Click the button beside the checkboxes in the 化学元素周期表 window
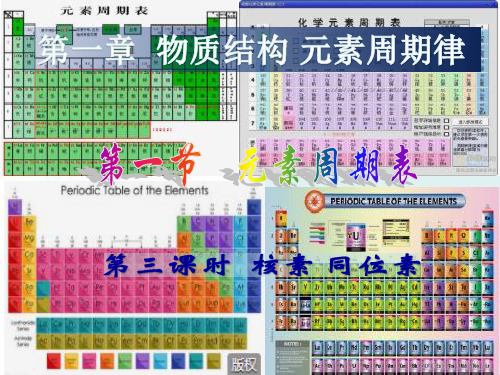This screenshot has height=375, width=500. click(470, 122)
